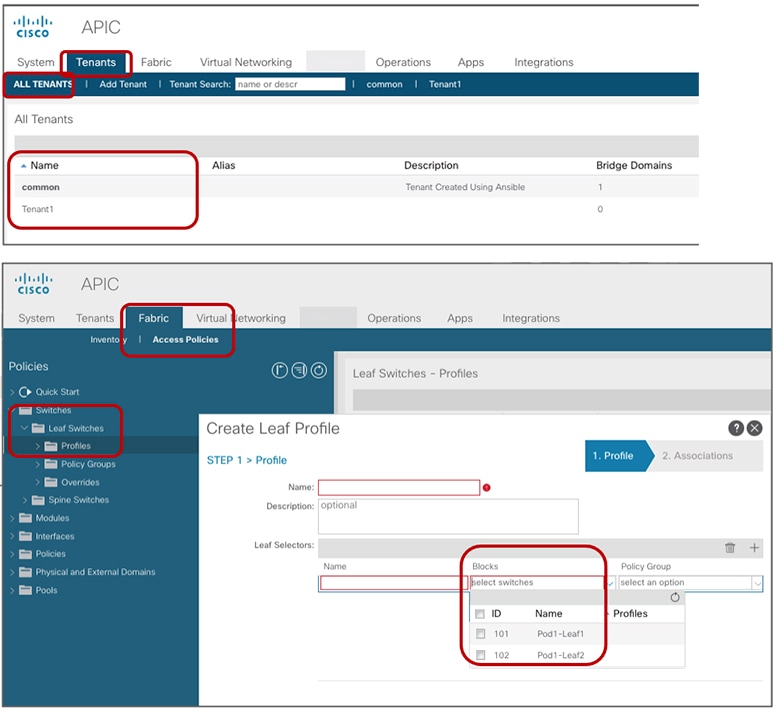
Task: Click the help question mark icon
Action: point(736,428)
